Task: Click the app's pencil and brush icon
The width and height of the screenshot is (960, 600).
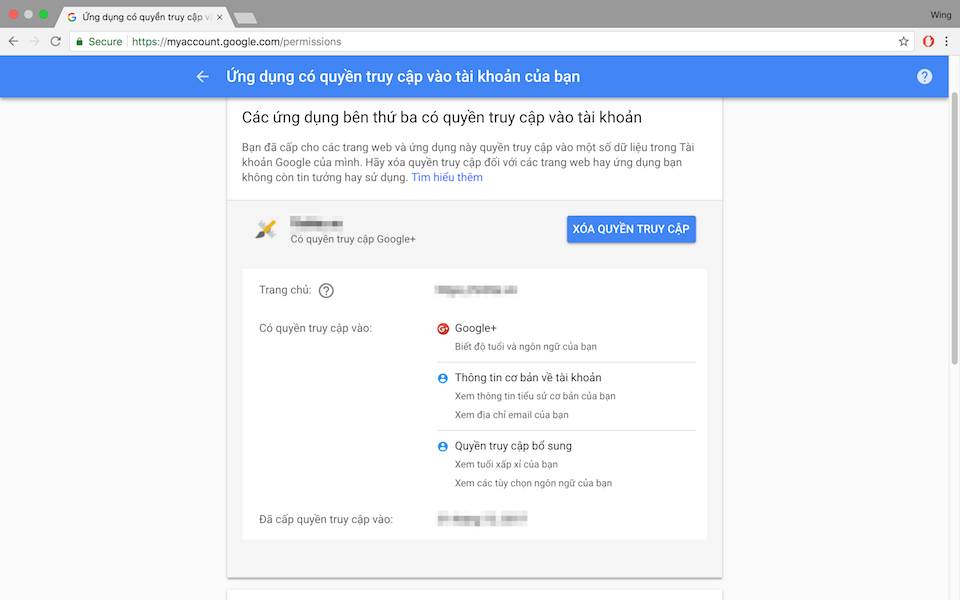Action: [x=266, y=230]
